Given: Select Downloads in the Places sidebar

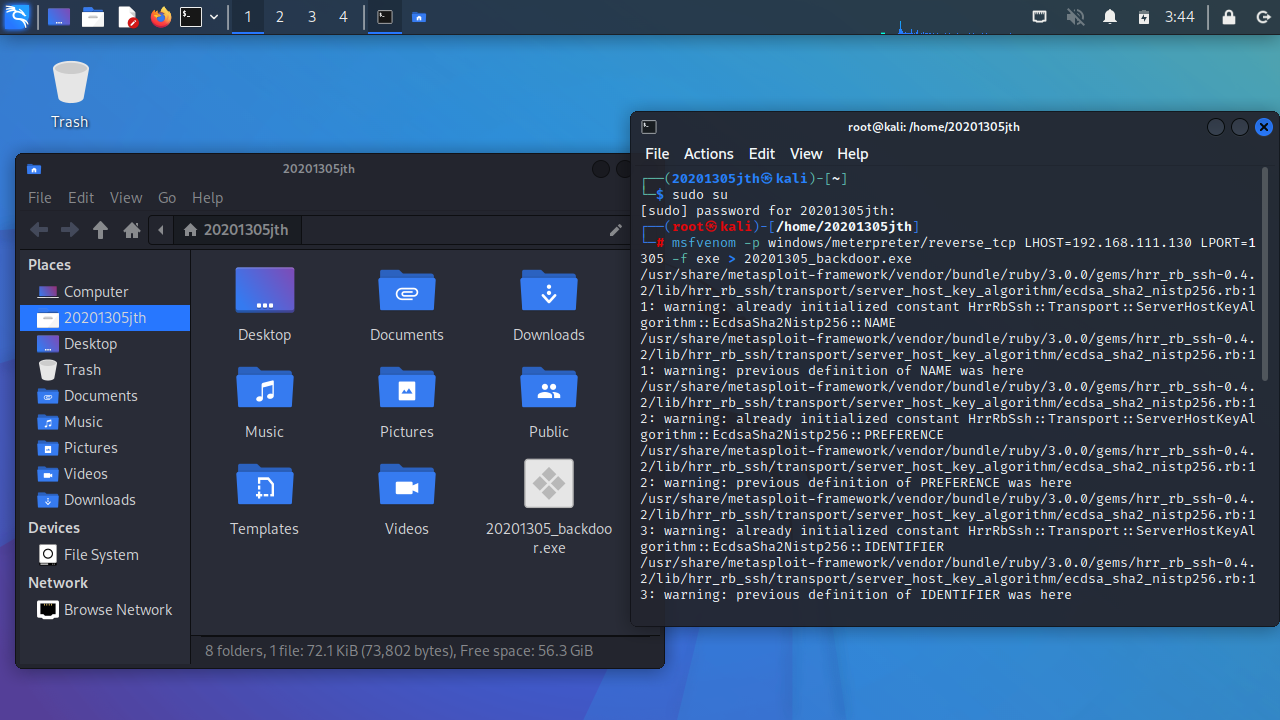Looking at the screenshot, I should [105, 500].
